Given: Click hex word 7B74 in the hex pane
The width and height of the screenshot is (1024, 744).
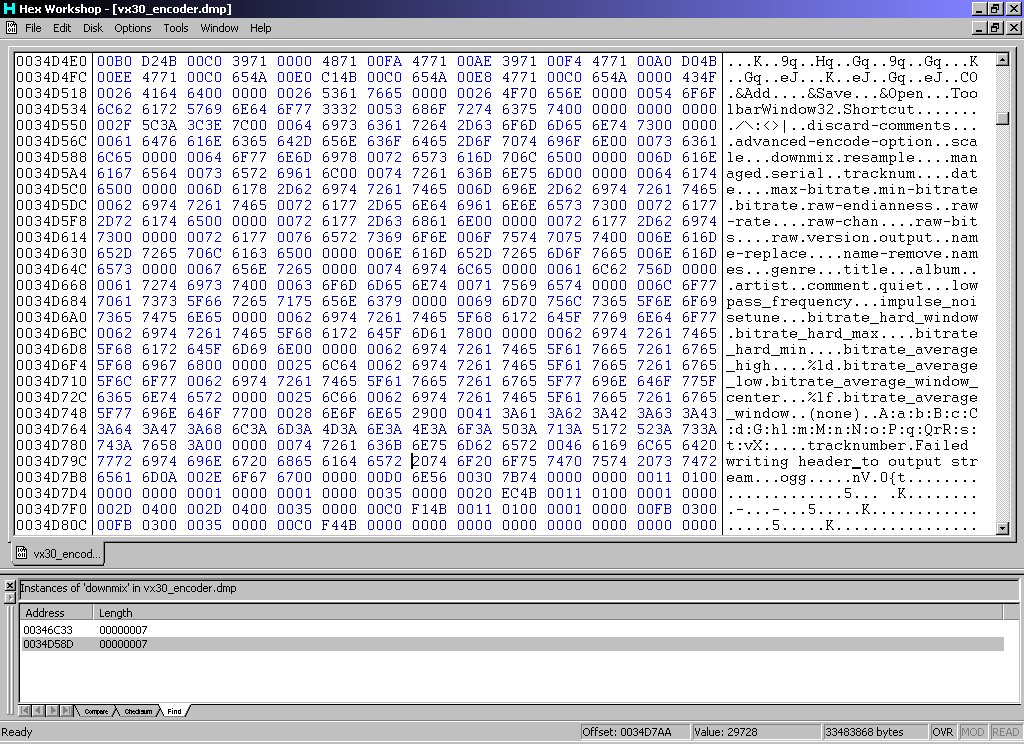Looking at the screenshot, I should pyautogui.click(x=519, y=477).
